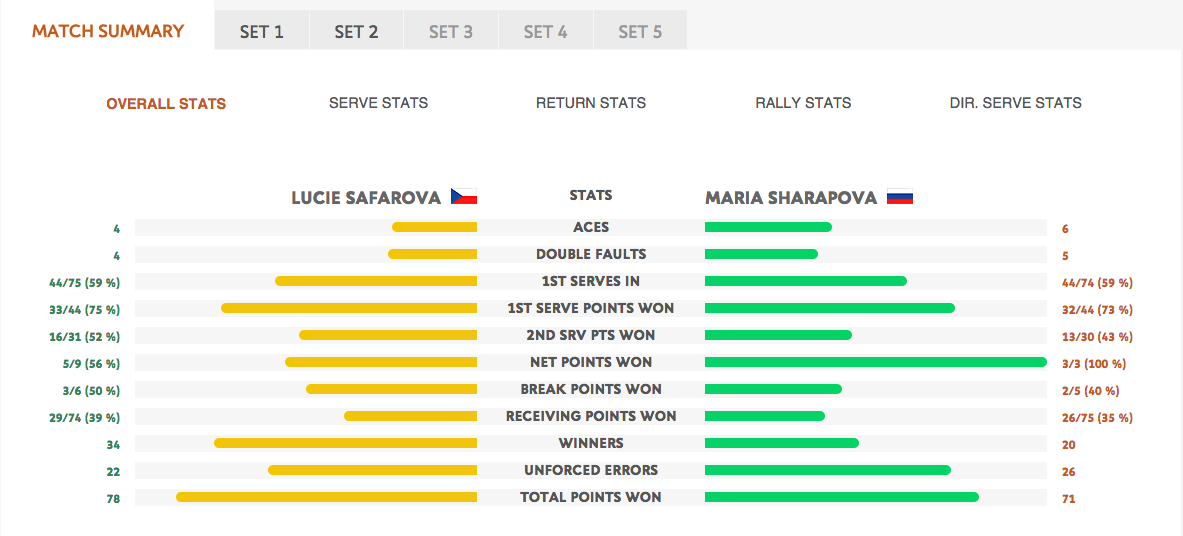Click the Maria Sharapova player name
The width and height of the screenshot is (1183, 536).
point(791,198)
